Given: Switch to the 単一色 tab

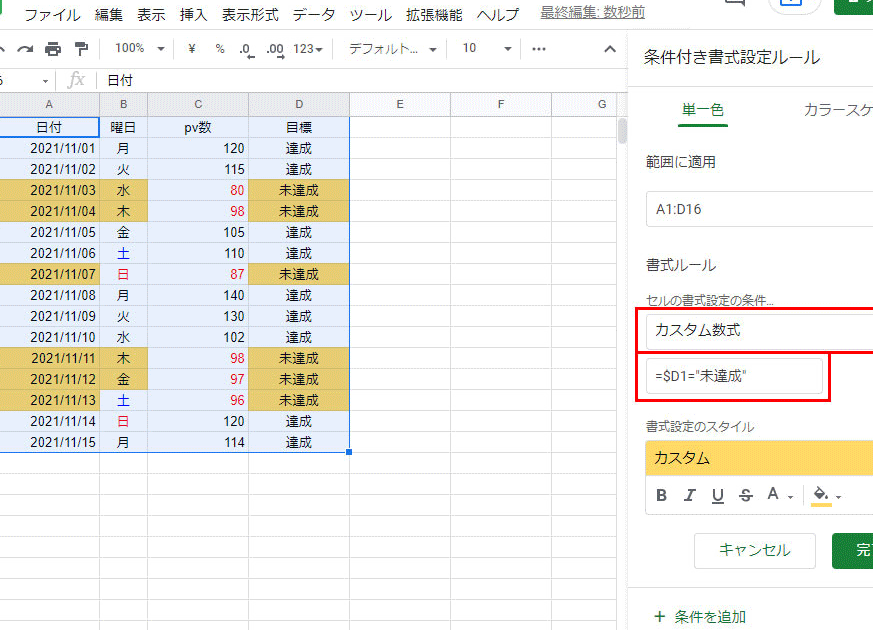Looking at the screenshot, I should tap(703, 110).
